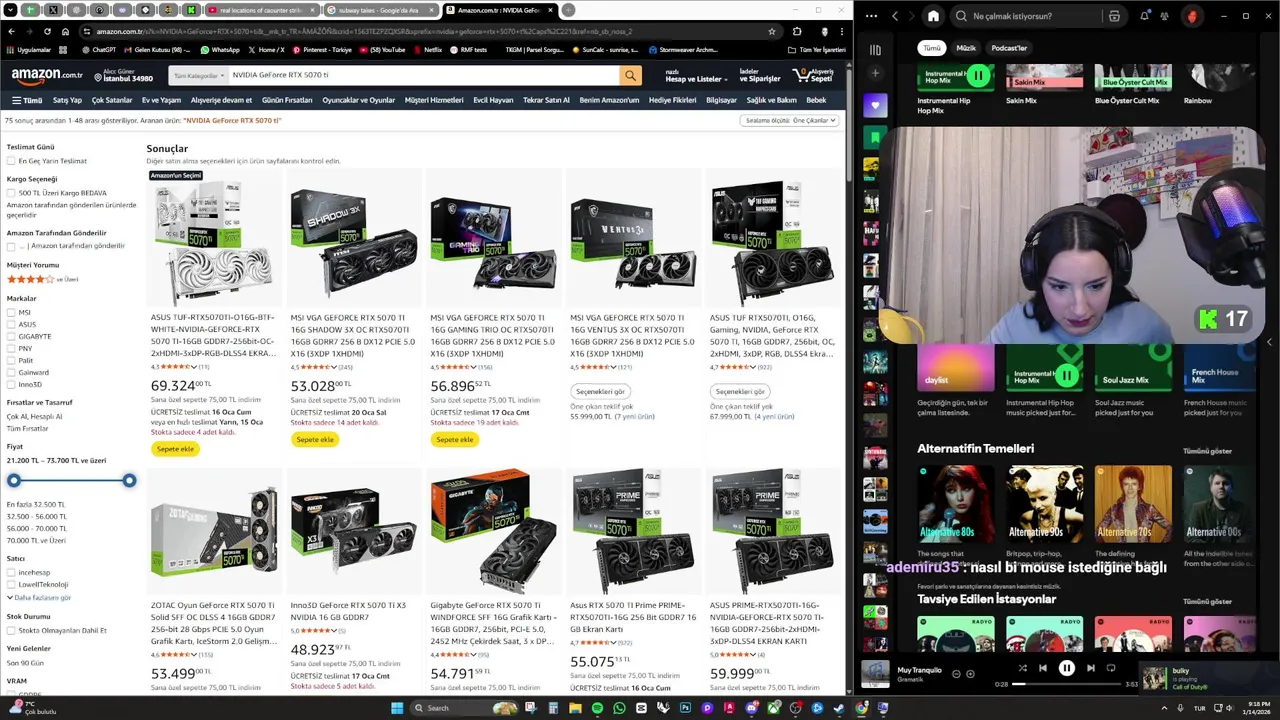The image size is (1280, 720).
Task: Seek in Spotify playback progress bar
Action: [1066, 684]
